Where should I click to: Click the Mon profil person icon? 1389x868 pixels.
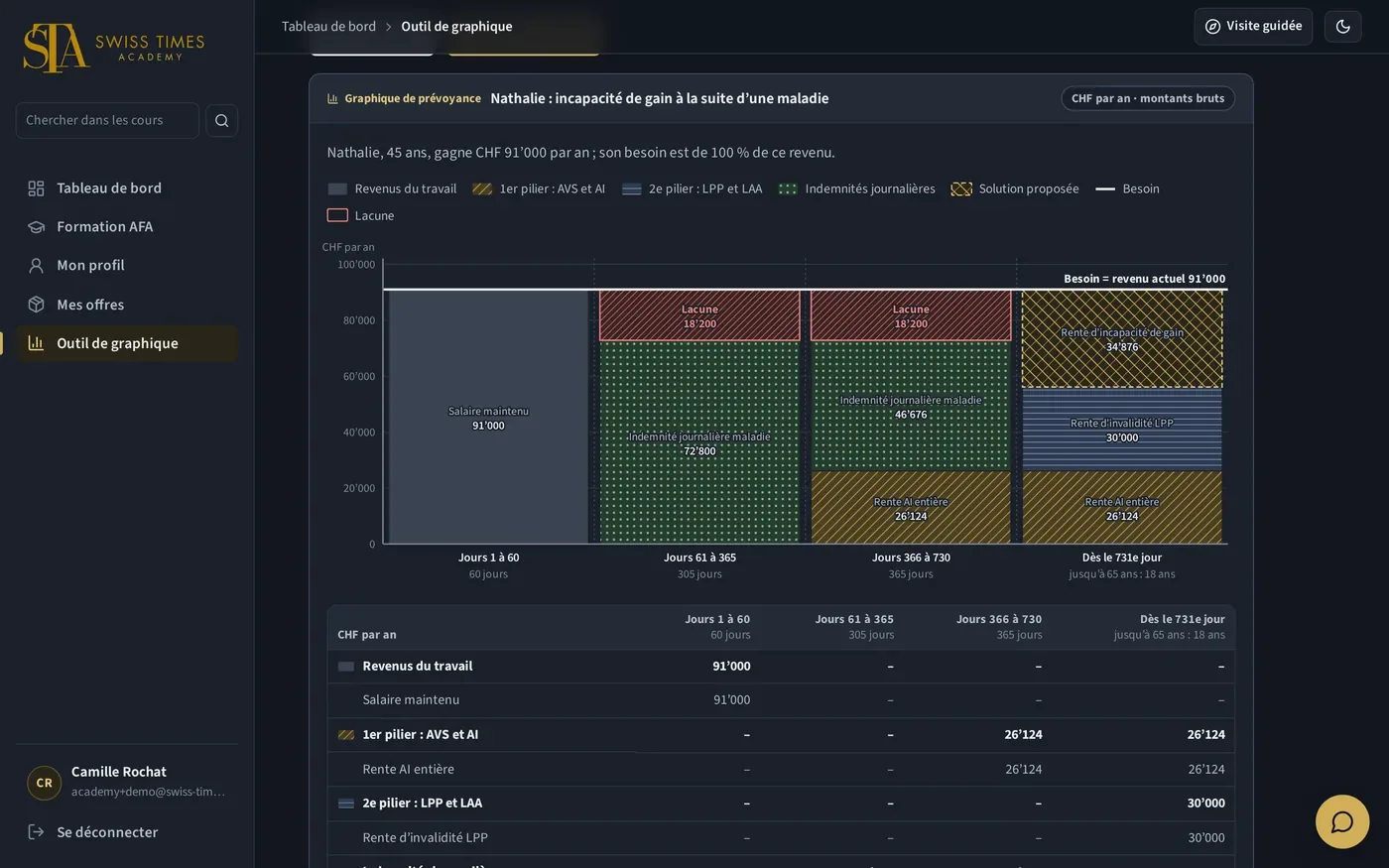pos(37,266)
